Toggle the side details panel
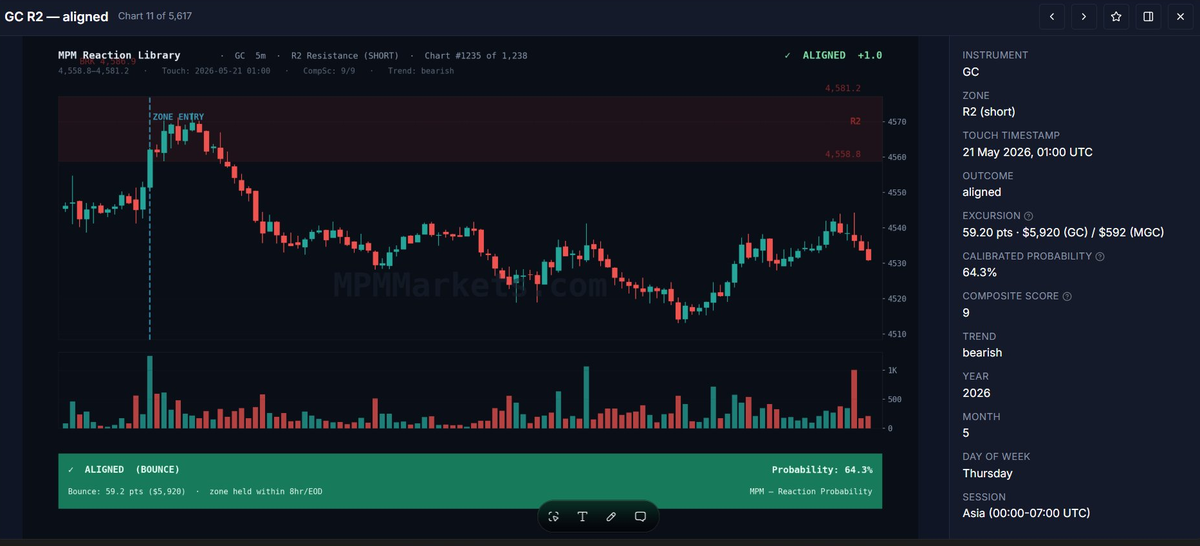 pyautogui.click(x=1148, y=16)
